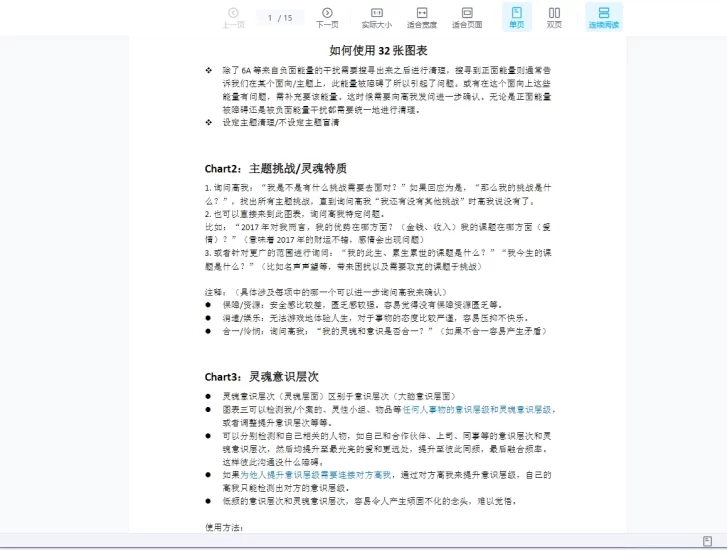Select fit width (适合宽度) view
This screenshot has height=550, width=727.
[x=422, y=17]
